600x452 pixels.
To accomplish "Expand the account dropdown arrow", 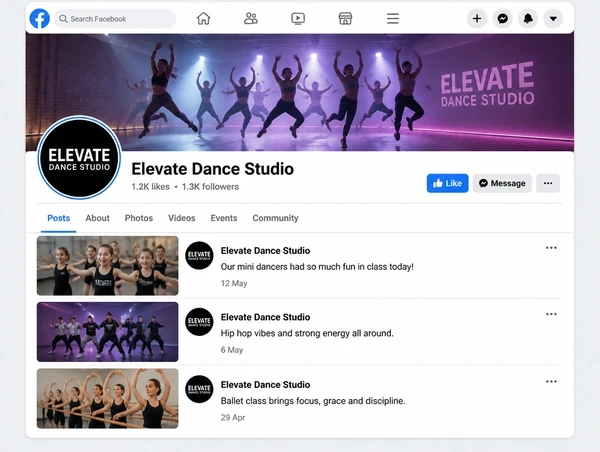I will [553, 18].
